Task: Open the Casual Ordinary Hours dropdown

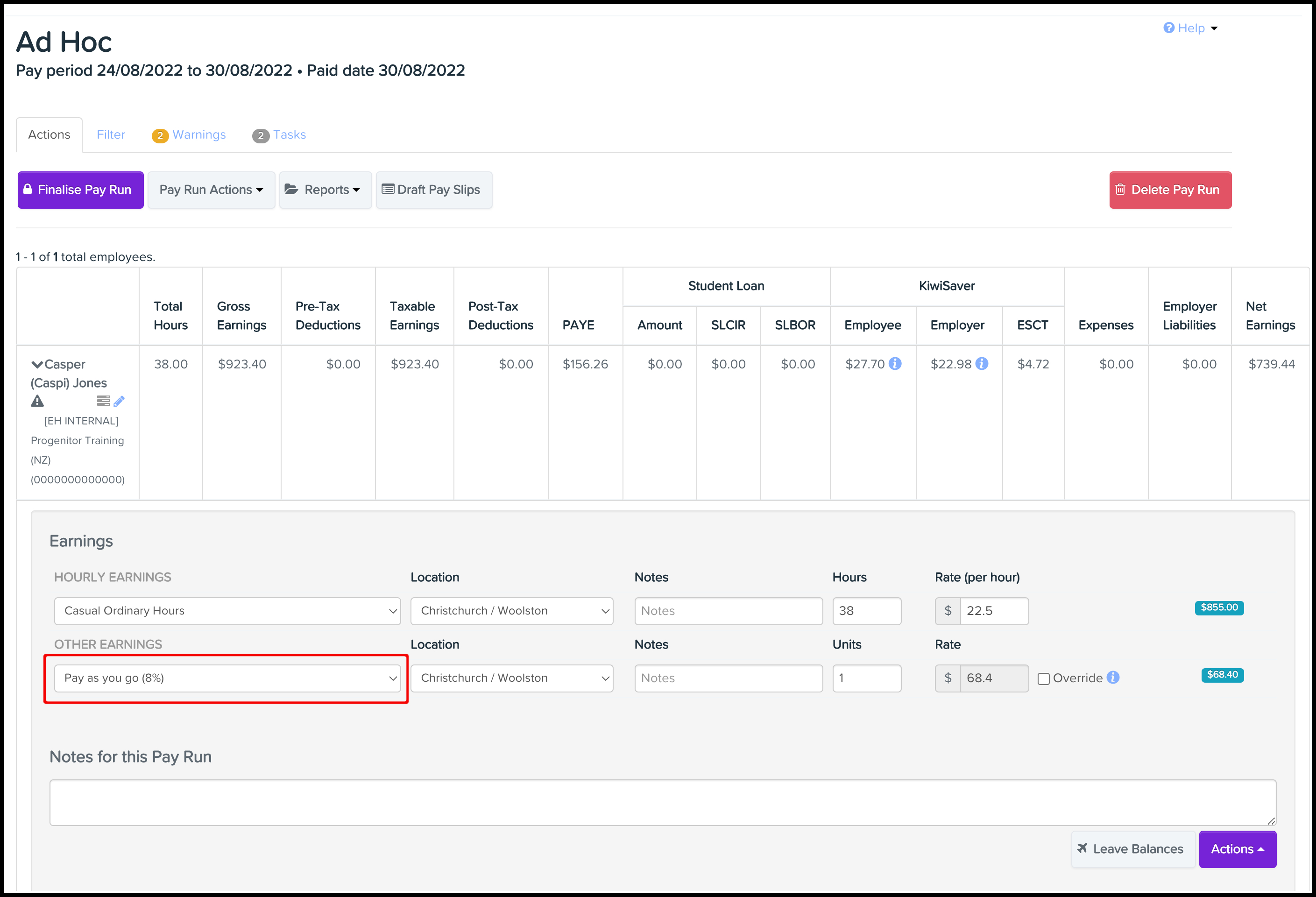Action: (x=227, y=611)
